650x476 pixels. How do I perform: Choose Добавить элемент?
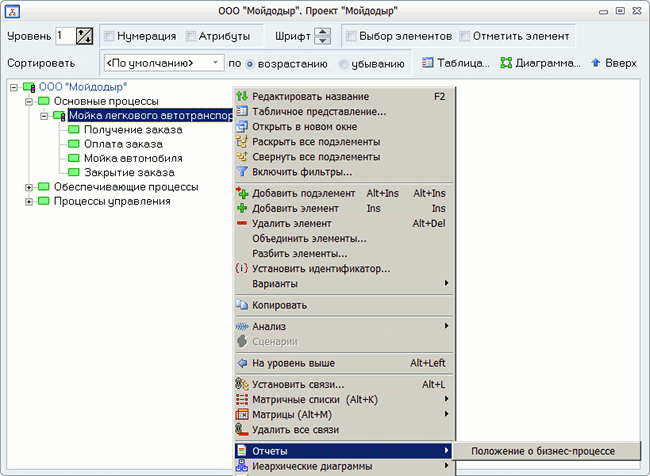tap(344, 208)
